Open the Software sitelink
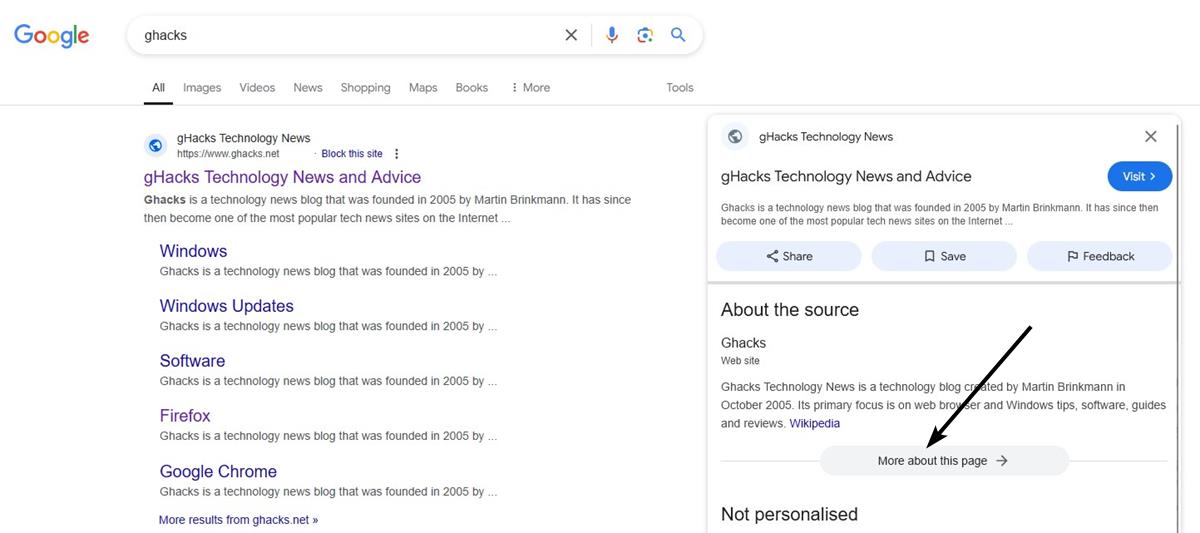Screen dimensions: 1200x533 (x=192, y=361)
